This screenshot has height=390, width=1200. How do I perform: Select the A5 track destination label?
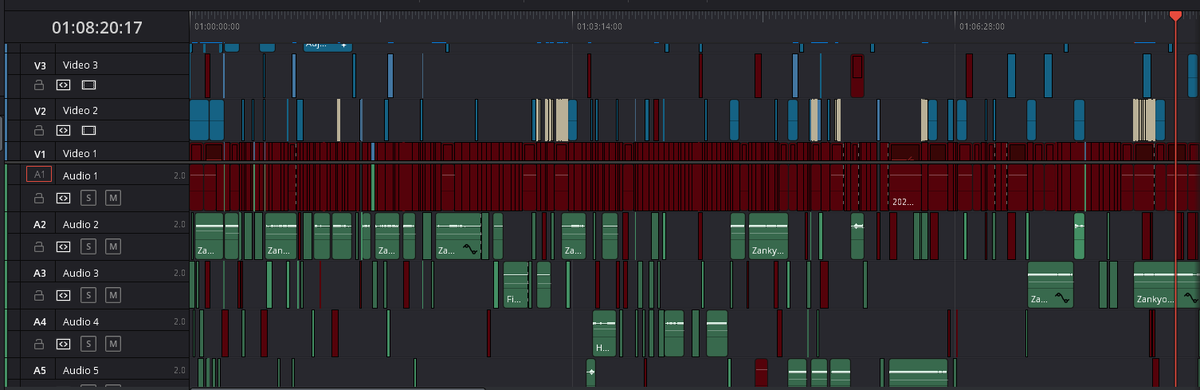pyautogui.click(x=40, y=371)
